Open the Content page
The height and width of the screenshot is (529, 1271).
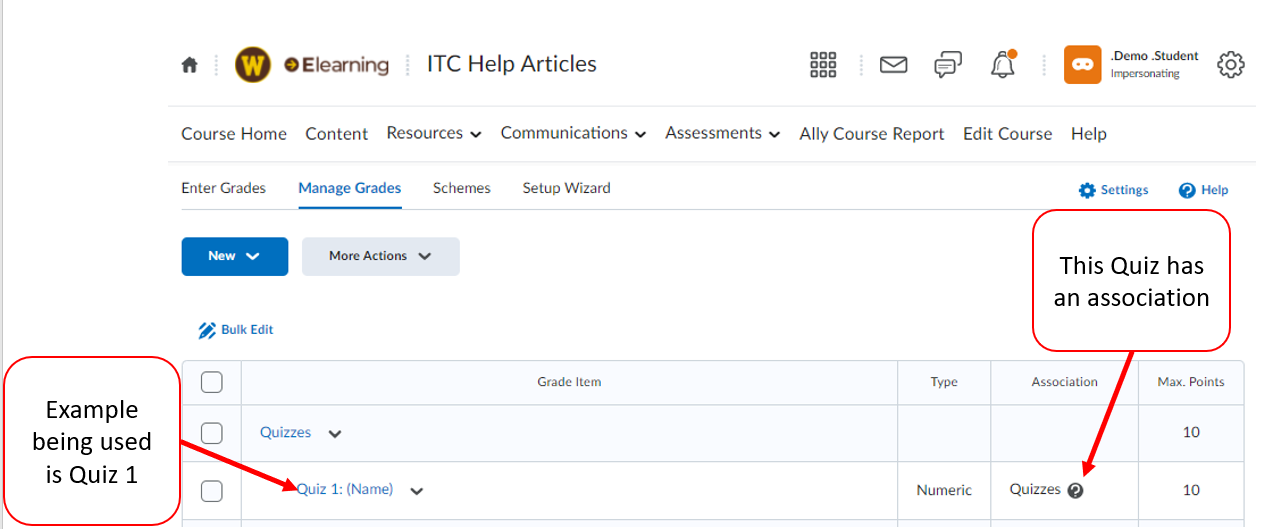(337, 134)
